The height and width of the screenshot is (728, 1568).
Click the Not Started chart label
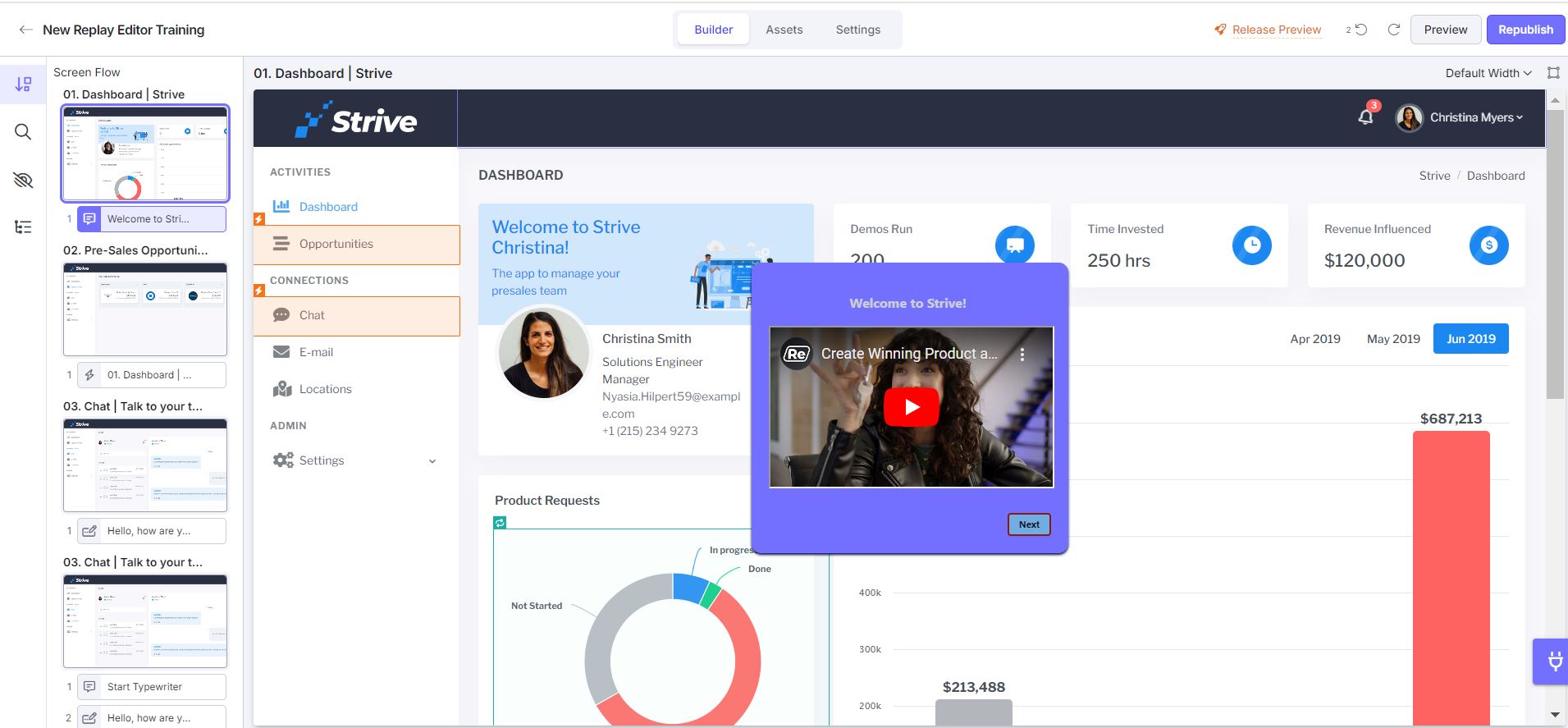pos(537,606)
